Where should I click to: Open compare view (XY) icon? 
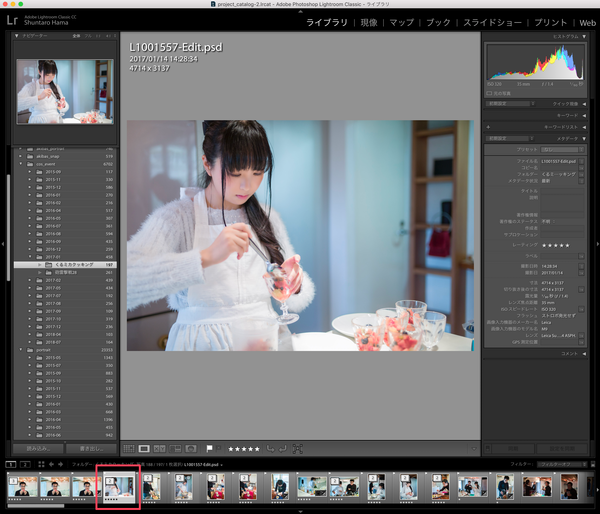(160, 449)
